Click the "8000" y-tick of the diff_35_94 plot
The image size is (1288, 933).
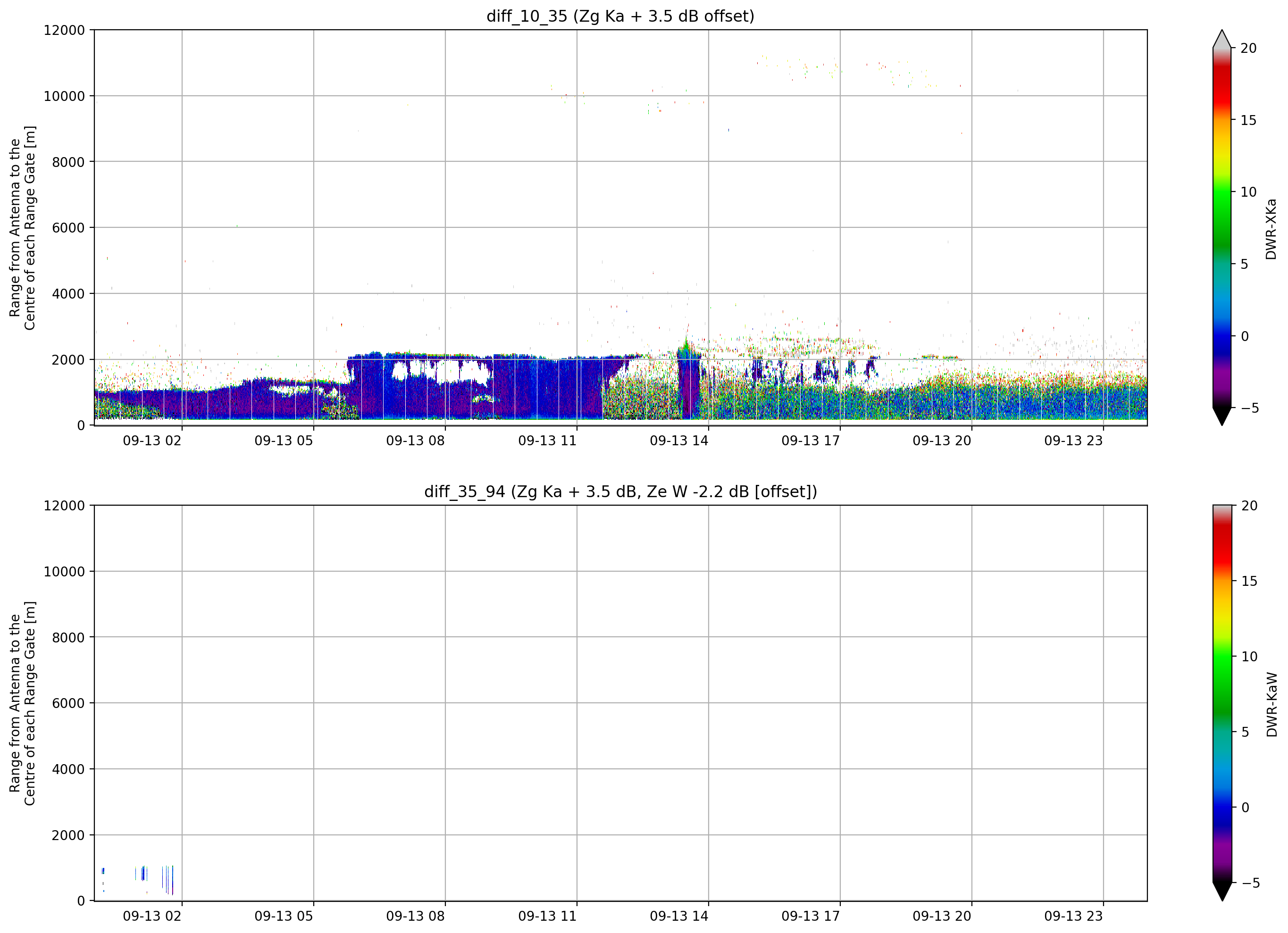pyautogui.click(x=68, y=638)
